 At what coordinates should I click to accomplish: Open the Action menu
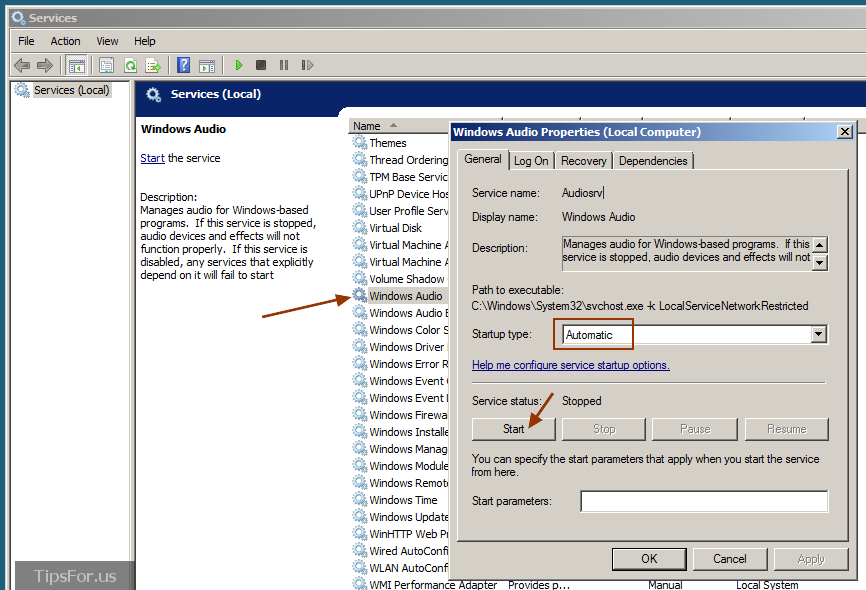pos(65,41)
